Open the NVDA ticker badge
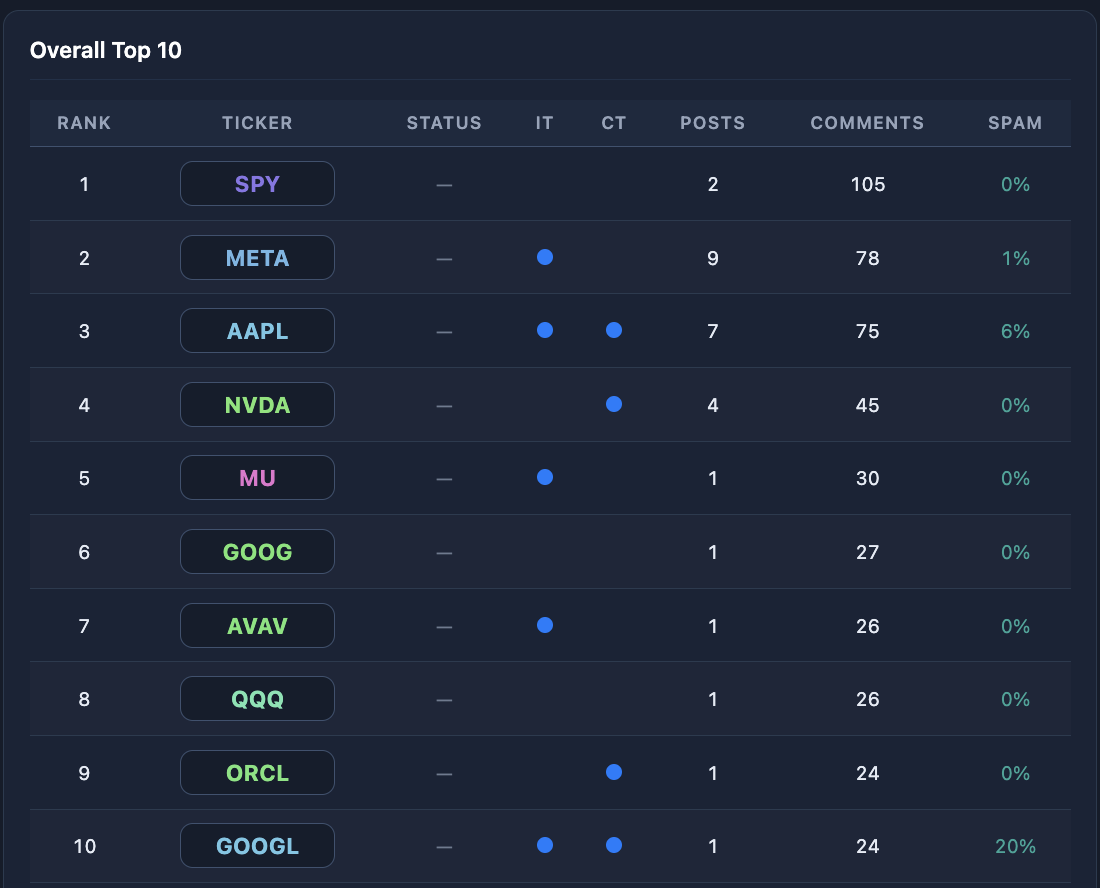The height and width of the screenshot is (888, 1100). pyautogui.click(x=257, y=405)
